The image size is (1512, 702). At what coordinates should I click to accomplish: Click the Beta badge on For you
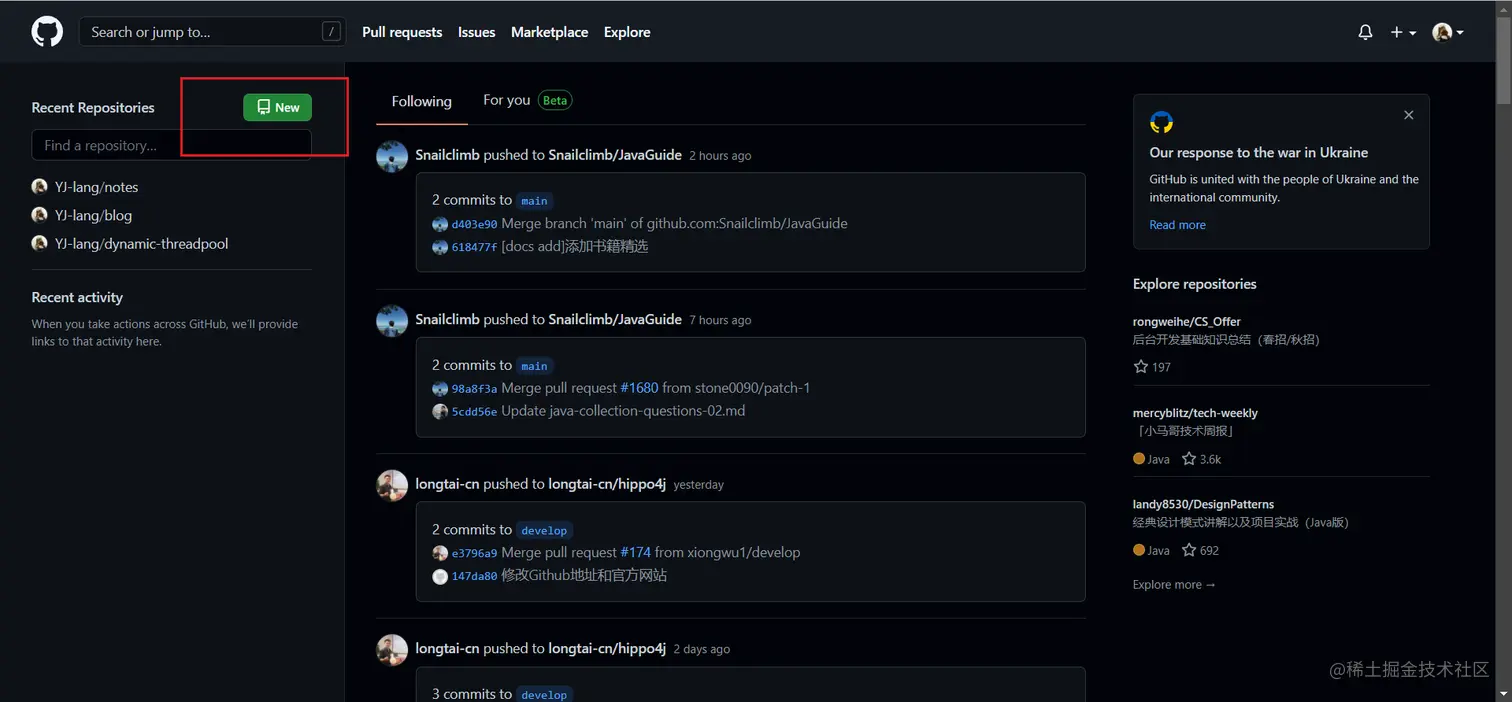[x=555, y=100]
